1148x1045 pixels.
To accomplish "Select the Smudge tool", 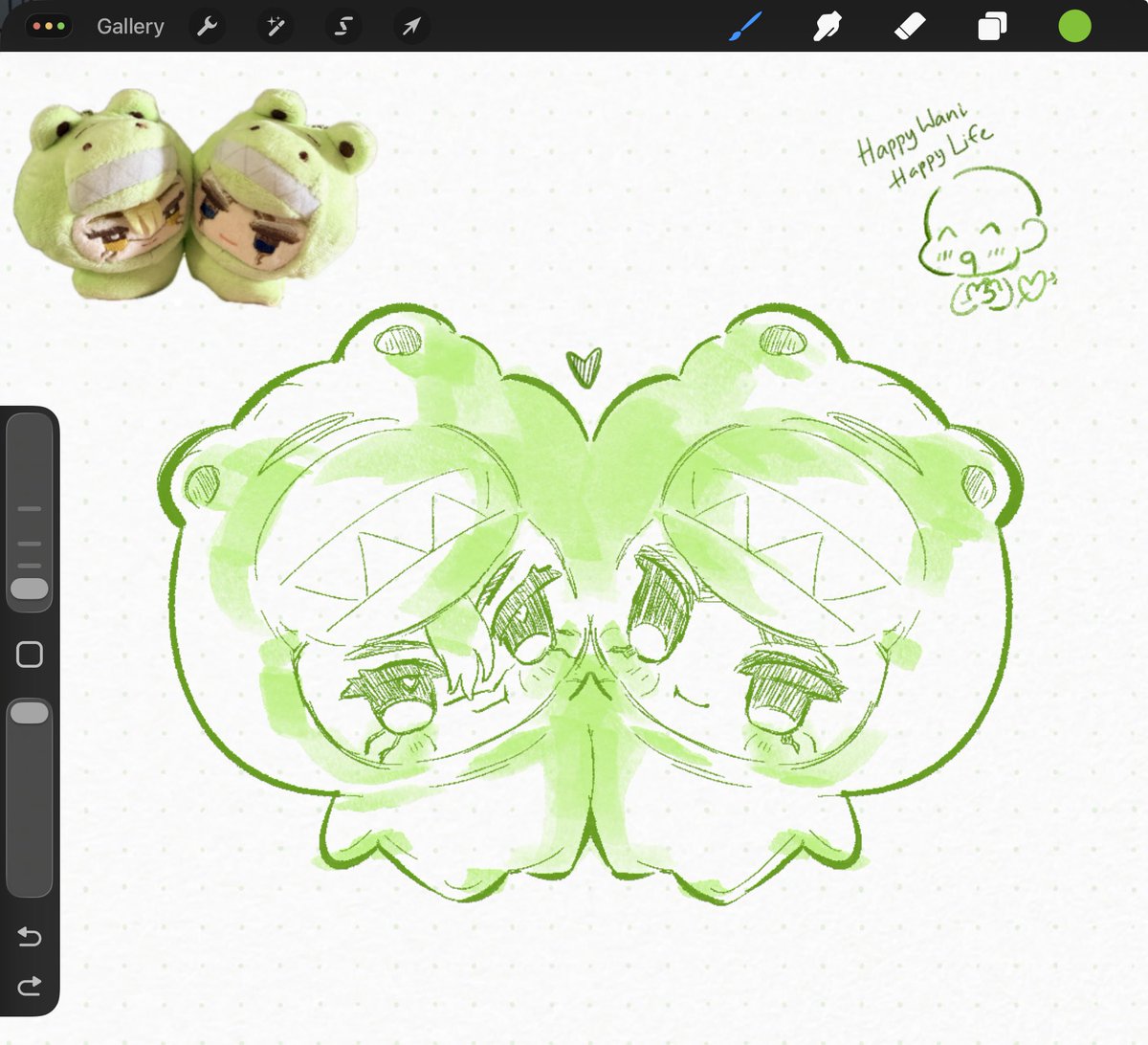I will (827, 26).
